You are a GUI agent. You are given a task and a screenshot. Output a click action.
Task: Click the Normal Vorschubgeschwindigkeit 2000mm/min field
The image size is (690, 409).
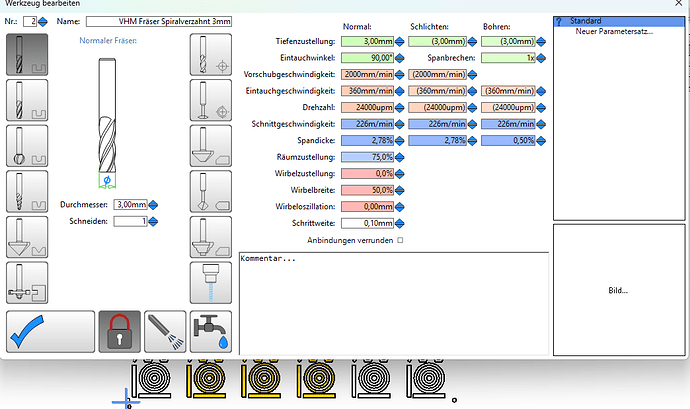pos(367,74)
